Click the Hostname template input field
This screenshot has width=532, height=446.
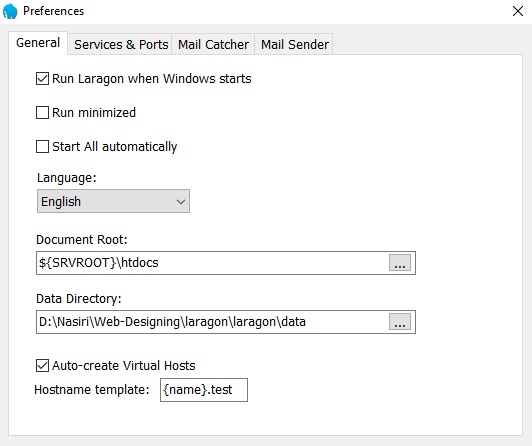point(204,390)
